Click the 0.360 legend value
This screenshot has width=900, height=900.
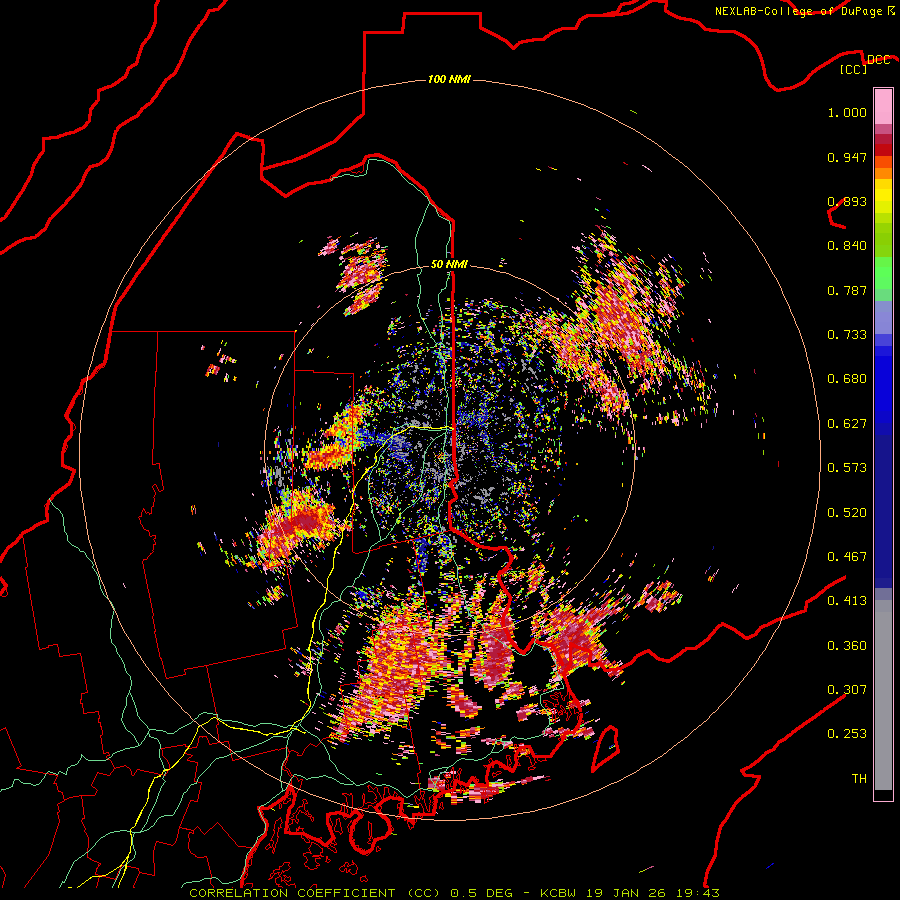tap(847, 646)
